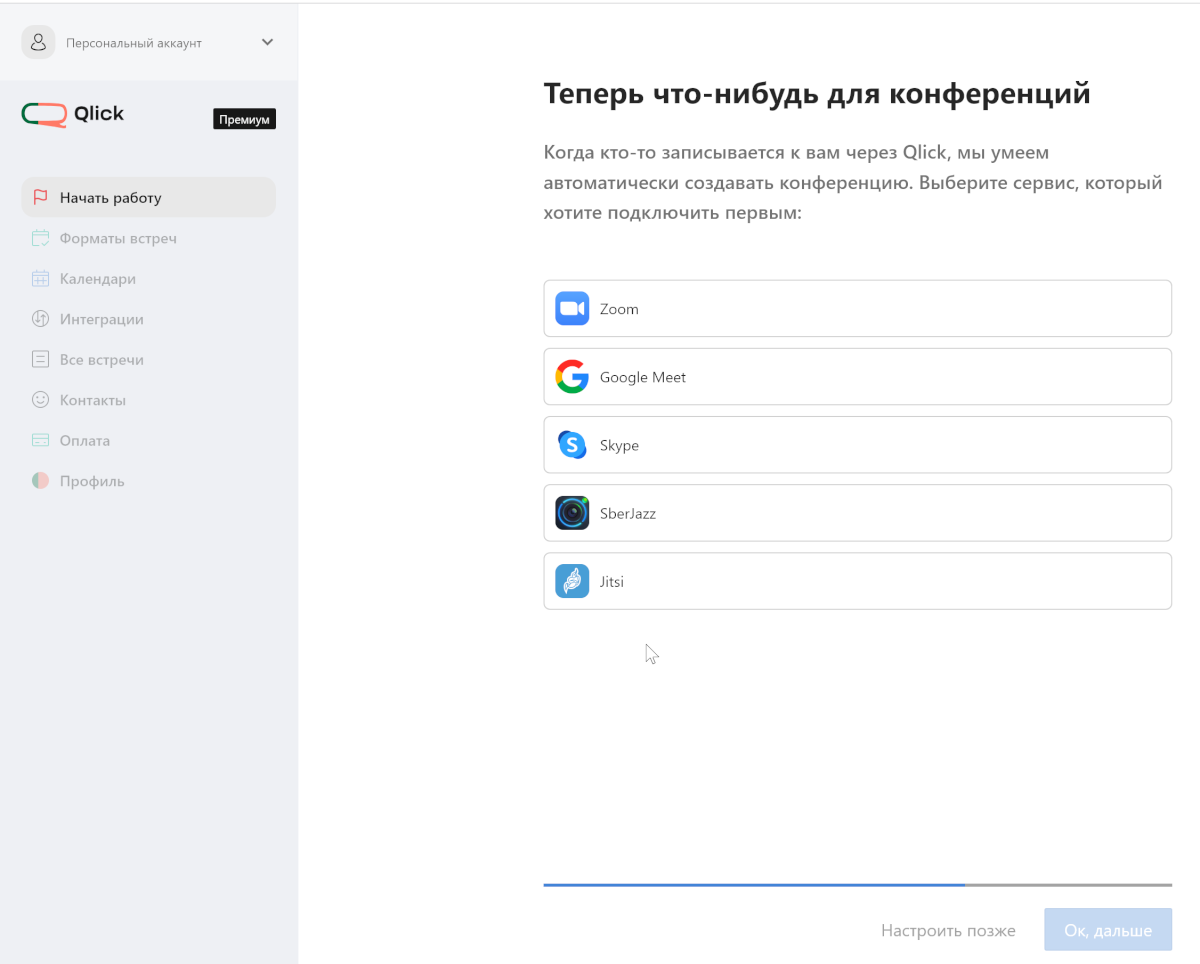
Task: Click the heading Теперь что-нибудь для конференций
Action: click(816, 94)
